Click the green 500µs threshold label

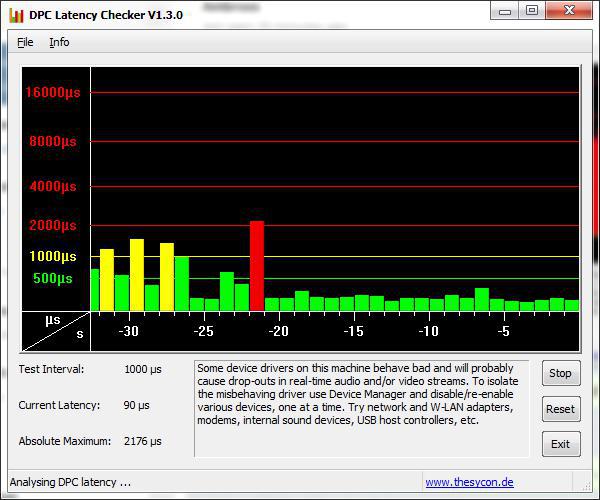(x=52, y=278)
